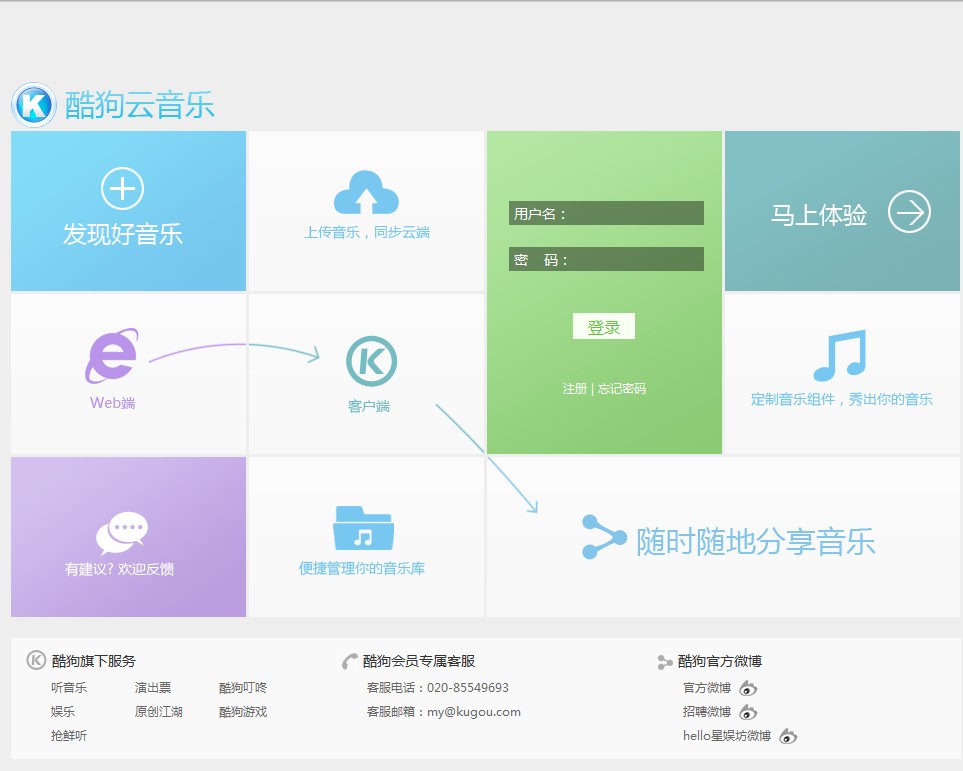Click the 发现好音乐 label
Image resolution: width=963 pixels, height=771 pixels.
(123, 234)
